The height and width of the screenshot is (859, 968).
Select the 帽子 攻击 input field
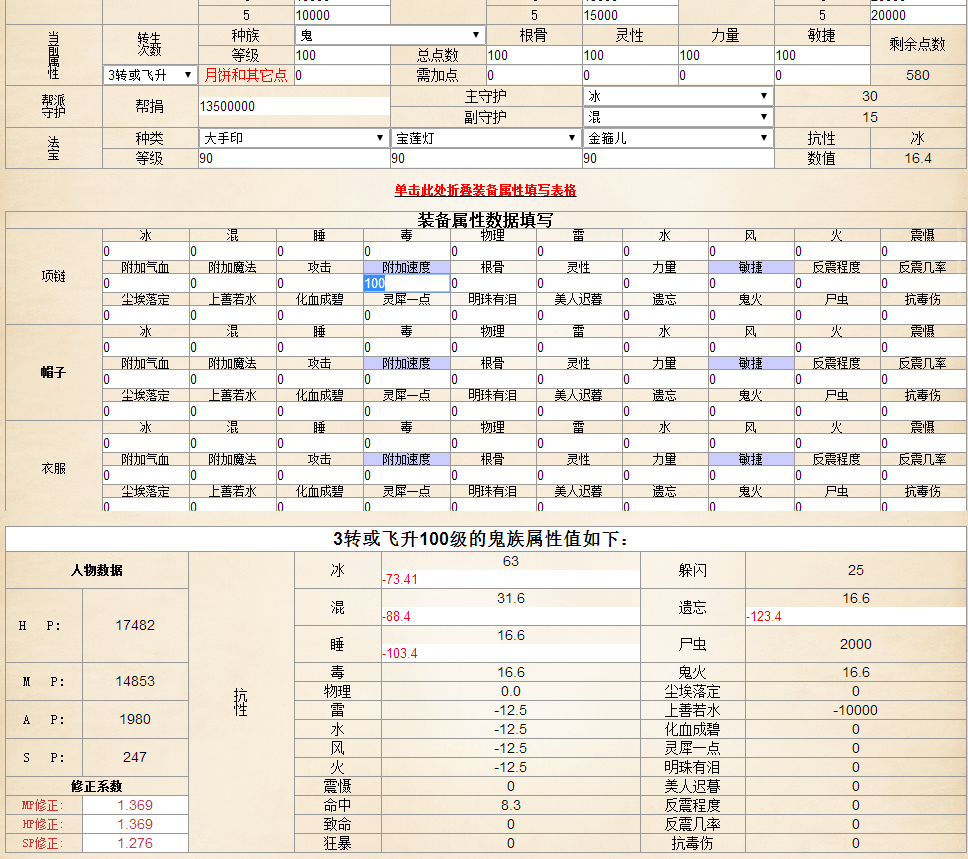coord(319,380)
